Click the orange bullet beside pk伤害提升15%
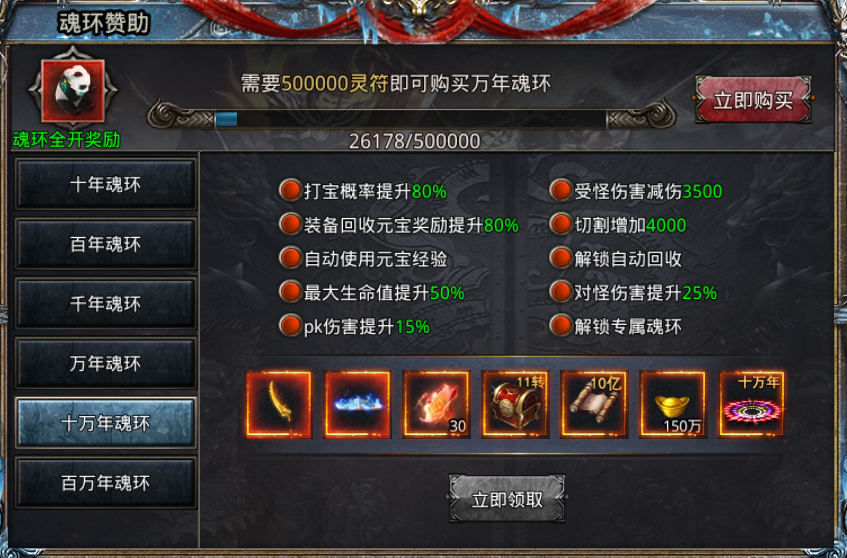This screenshot has width=847, height=558. (x=290, y=326)
